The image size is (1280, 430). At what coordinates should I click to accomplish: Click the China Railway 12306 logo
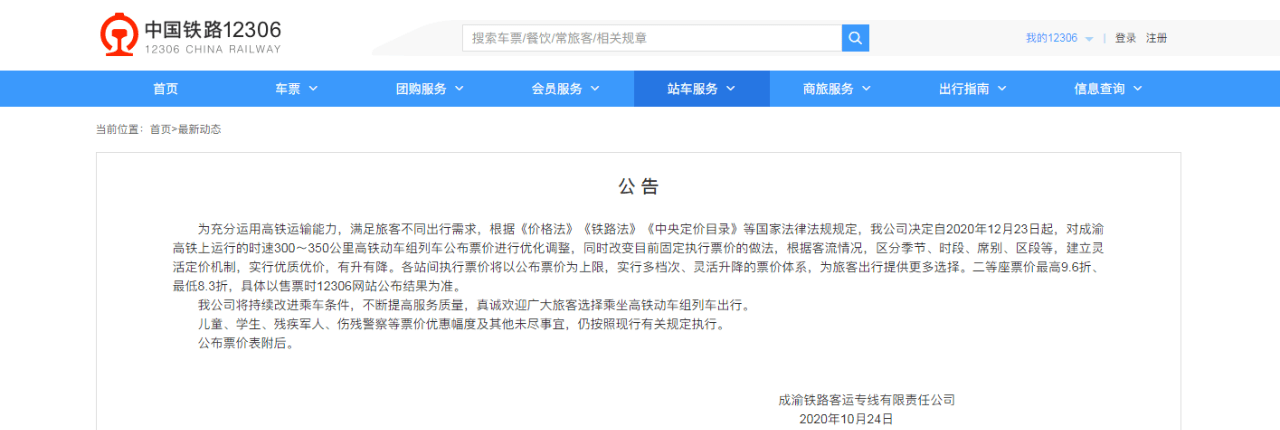pyautogui.click(x=190, y=36)
